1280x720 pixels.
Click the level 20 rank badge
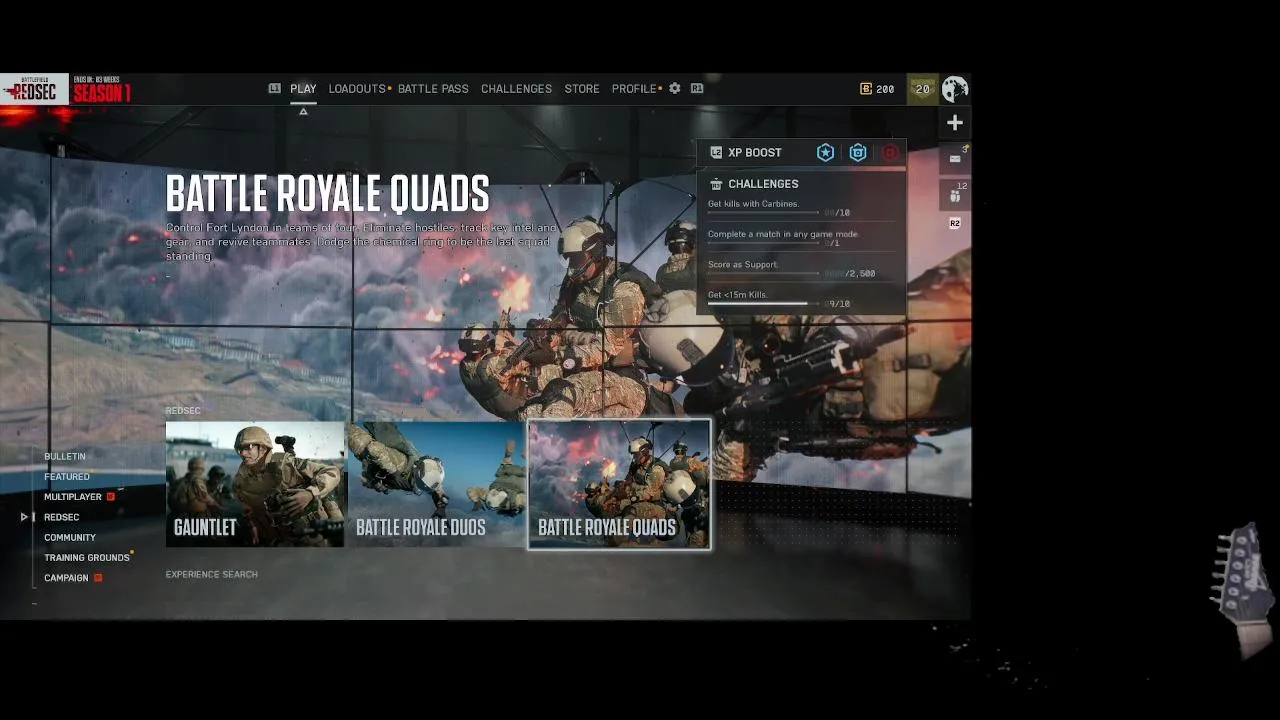coord(923,89)
